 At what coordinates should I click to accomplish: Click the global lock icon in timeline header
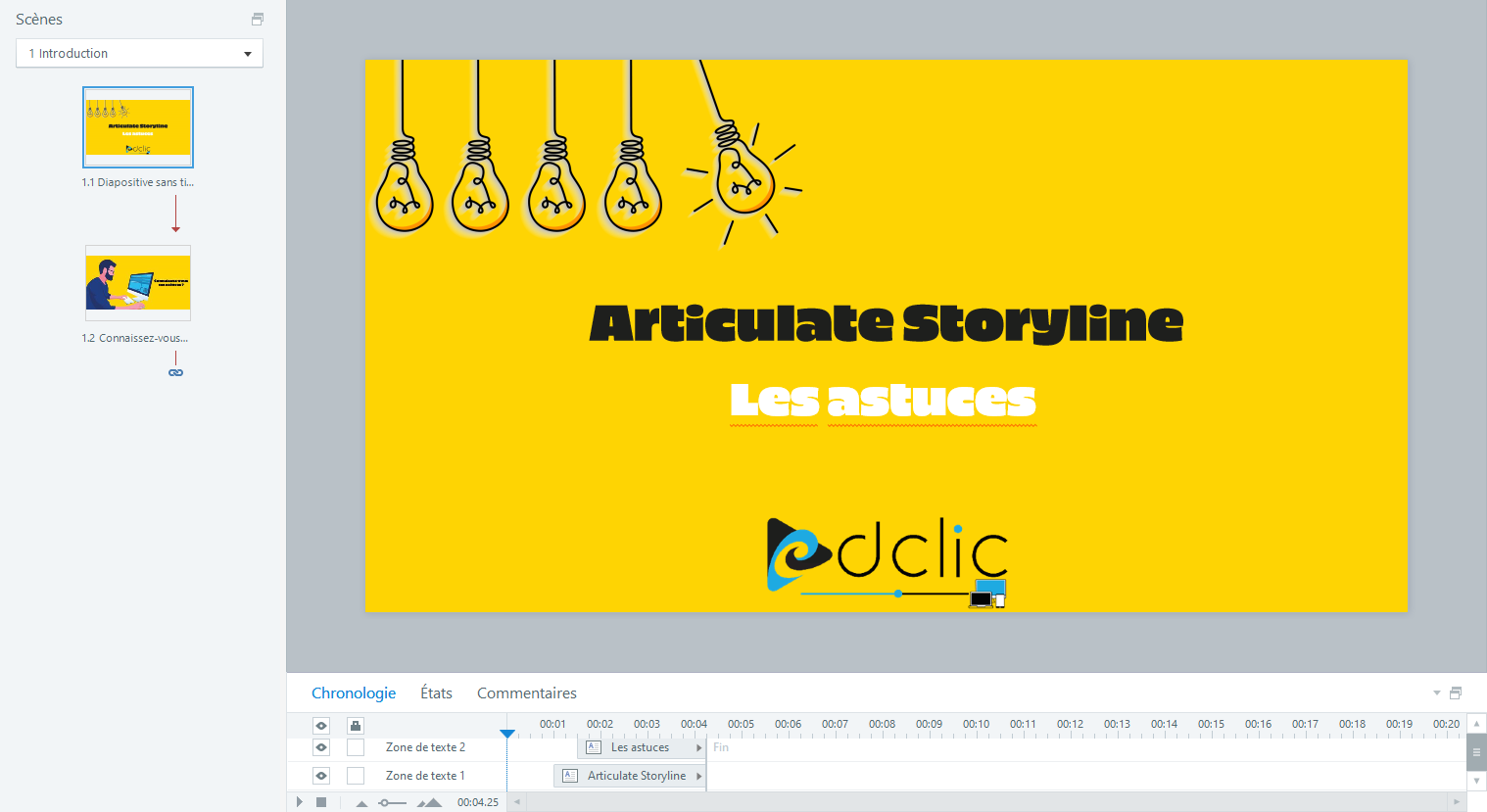coord(355,725)
